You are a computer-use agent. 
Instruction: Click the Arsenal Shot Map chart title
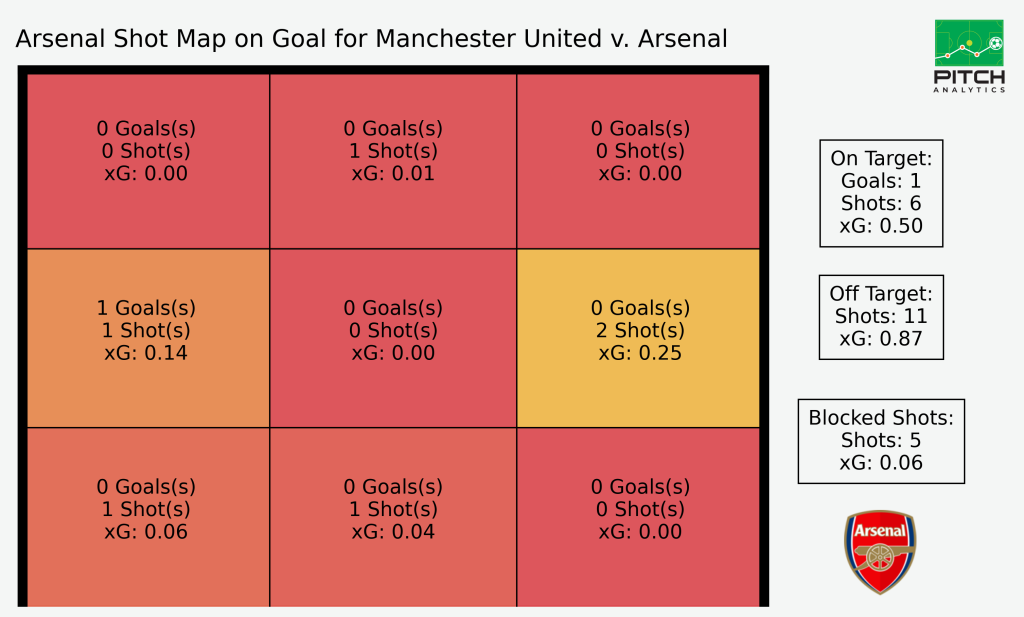pyautogui.click(x=371, y=39)
